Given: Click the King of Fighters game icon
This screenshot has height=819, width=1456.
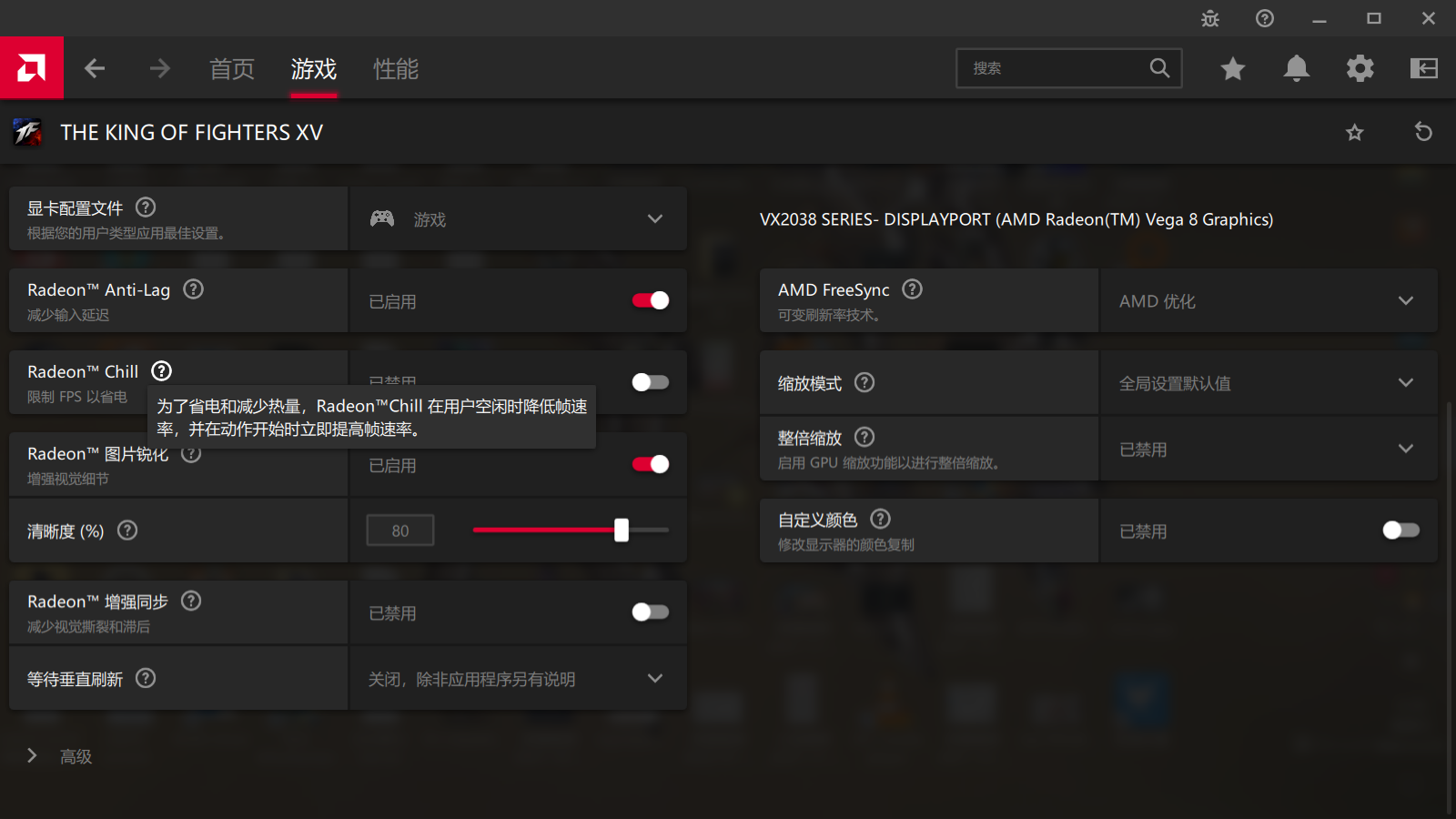Looking at the screenshot, I should pyautogui.click(x=27, y=133).
